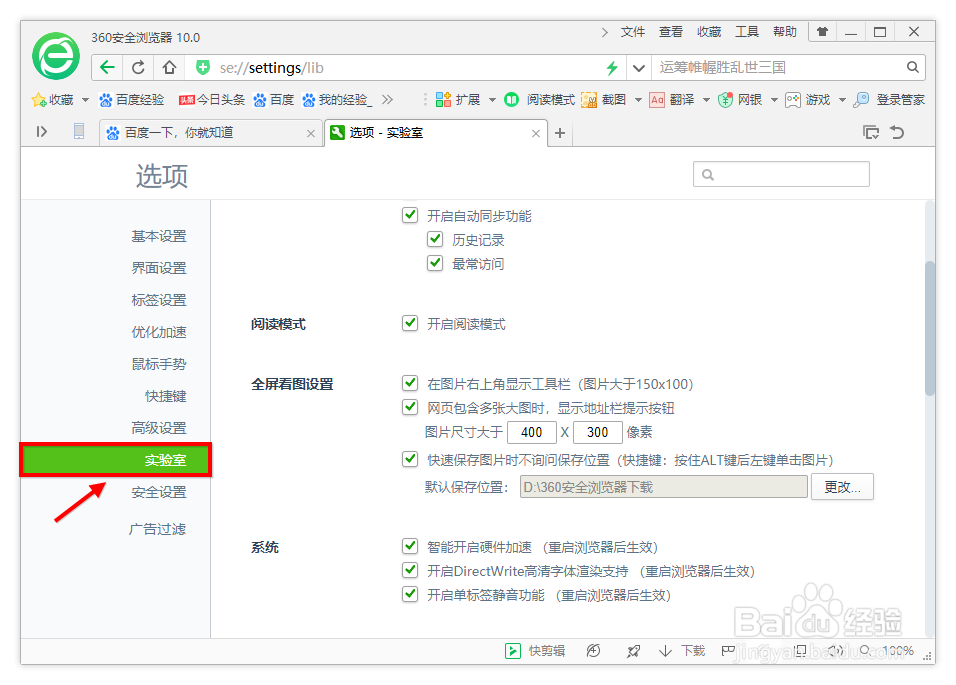Expand the address bar dropdown arrow
956x685 pixels.
(638, 68)
